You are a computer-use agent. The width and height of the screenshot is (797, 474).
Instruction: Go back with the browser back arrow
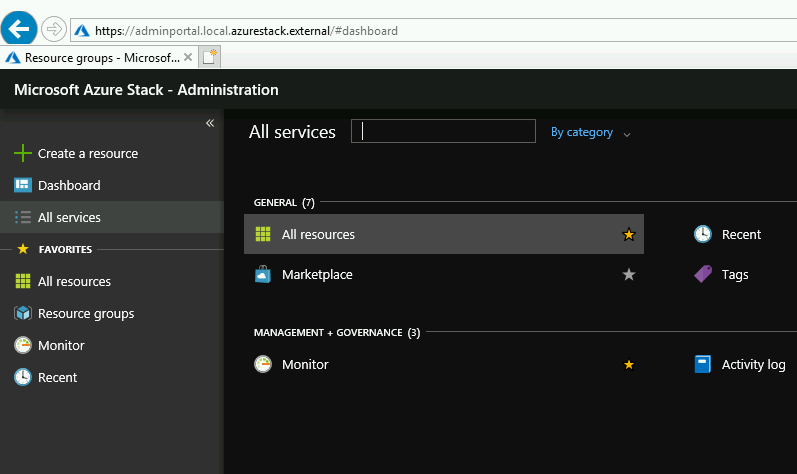tap(19, 28)
